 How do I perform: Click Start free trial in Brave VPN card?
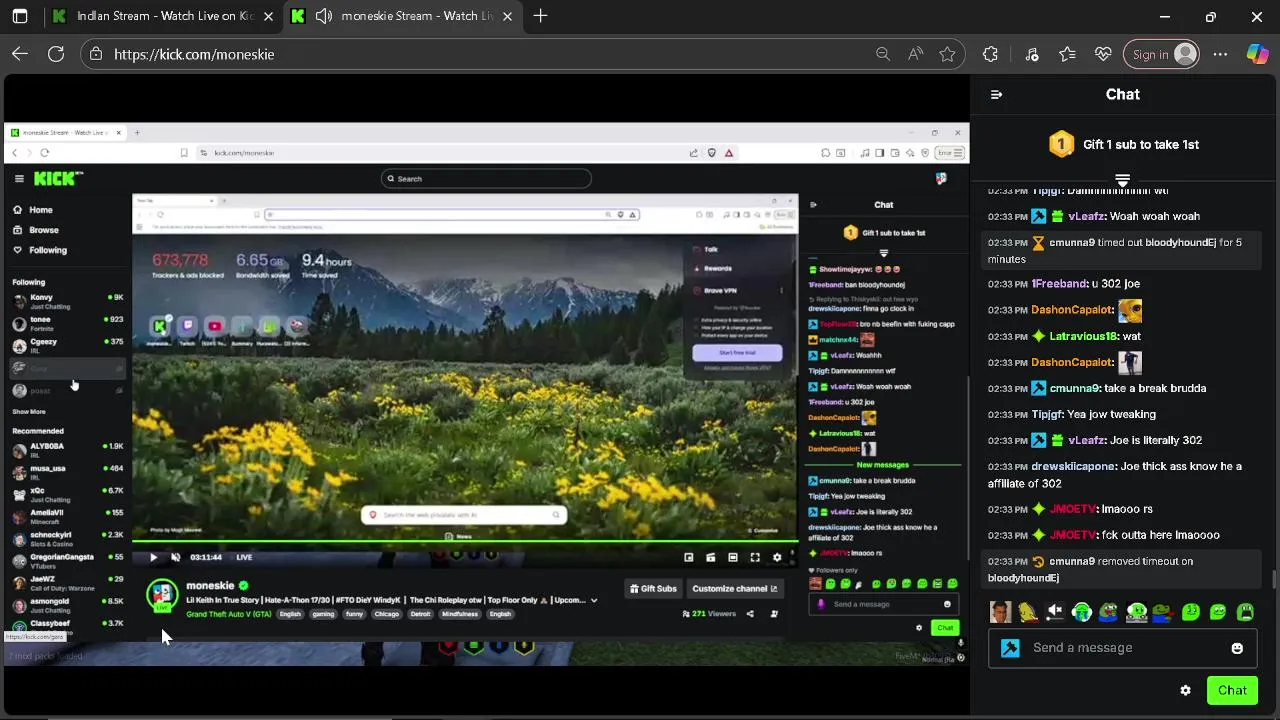737,353
